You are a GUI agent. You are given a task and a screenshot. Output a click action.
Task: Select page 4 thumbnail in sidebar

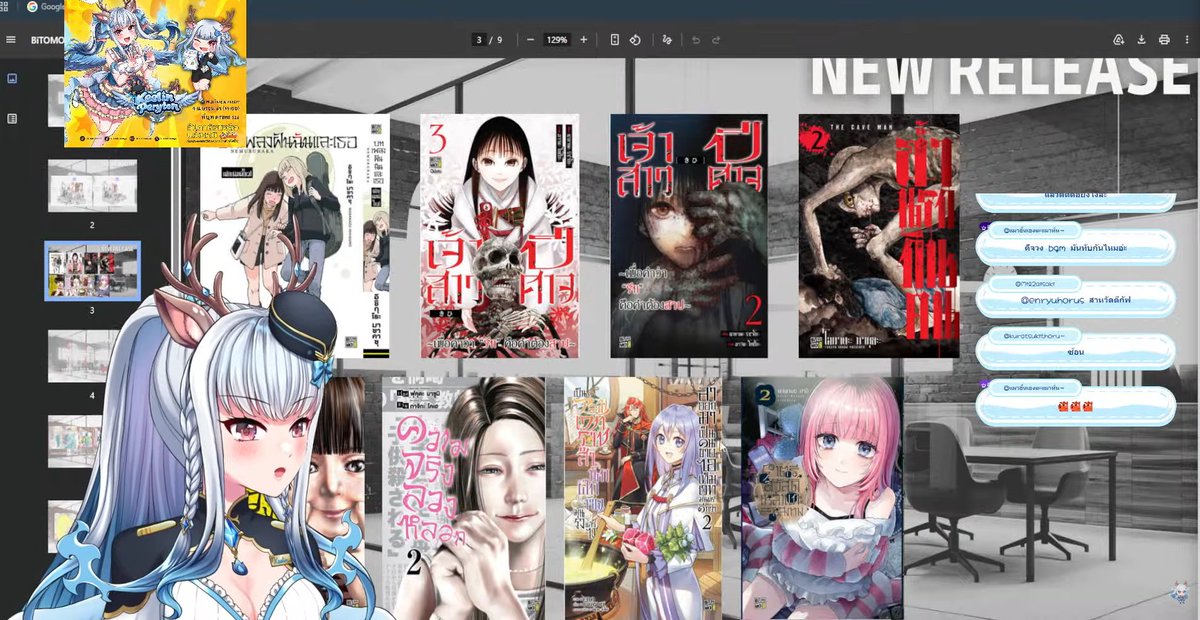click(92, 356)
